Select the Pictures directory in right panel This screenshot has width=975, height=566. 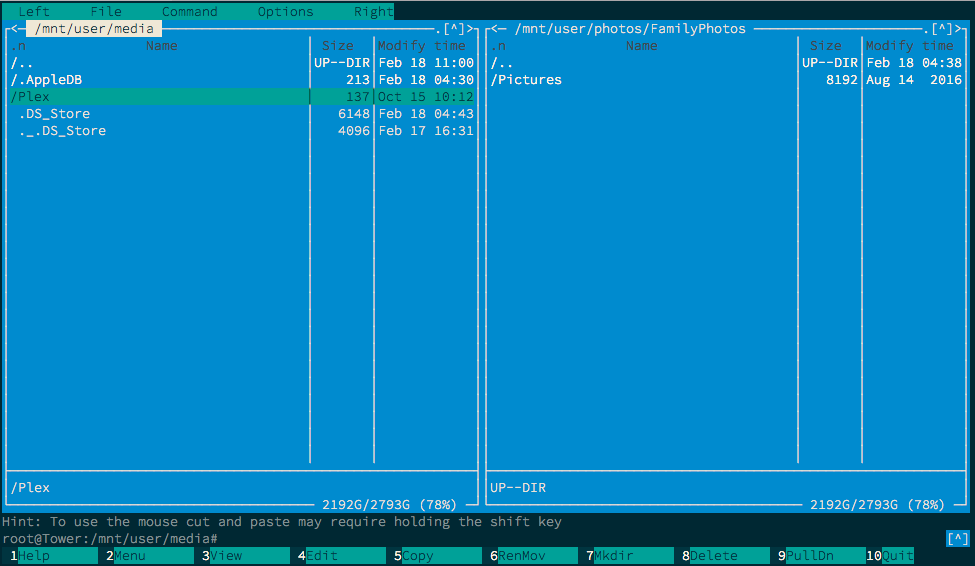click(526, 80)
